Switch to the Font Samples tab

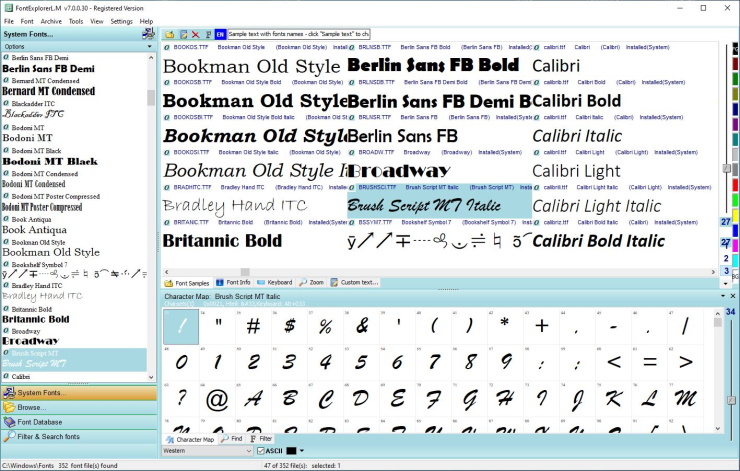click(x=187, y=283)
